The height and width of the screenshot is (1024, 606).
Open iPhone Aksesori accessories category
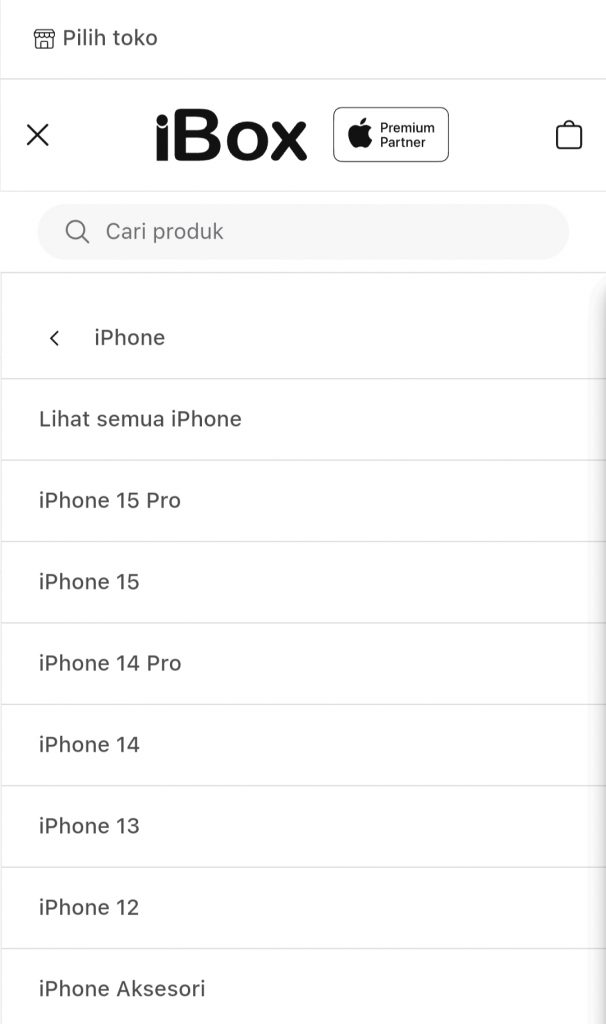point(303,987)
